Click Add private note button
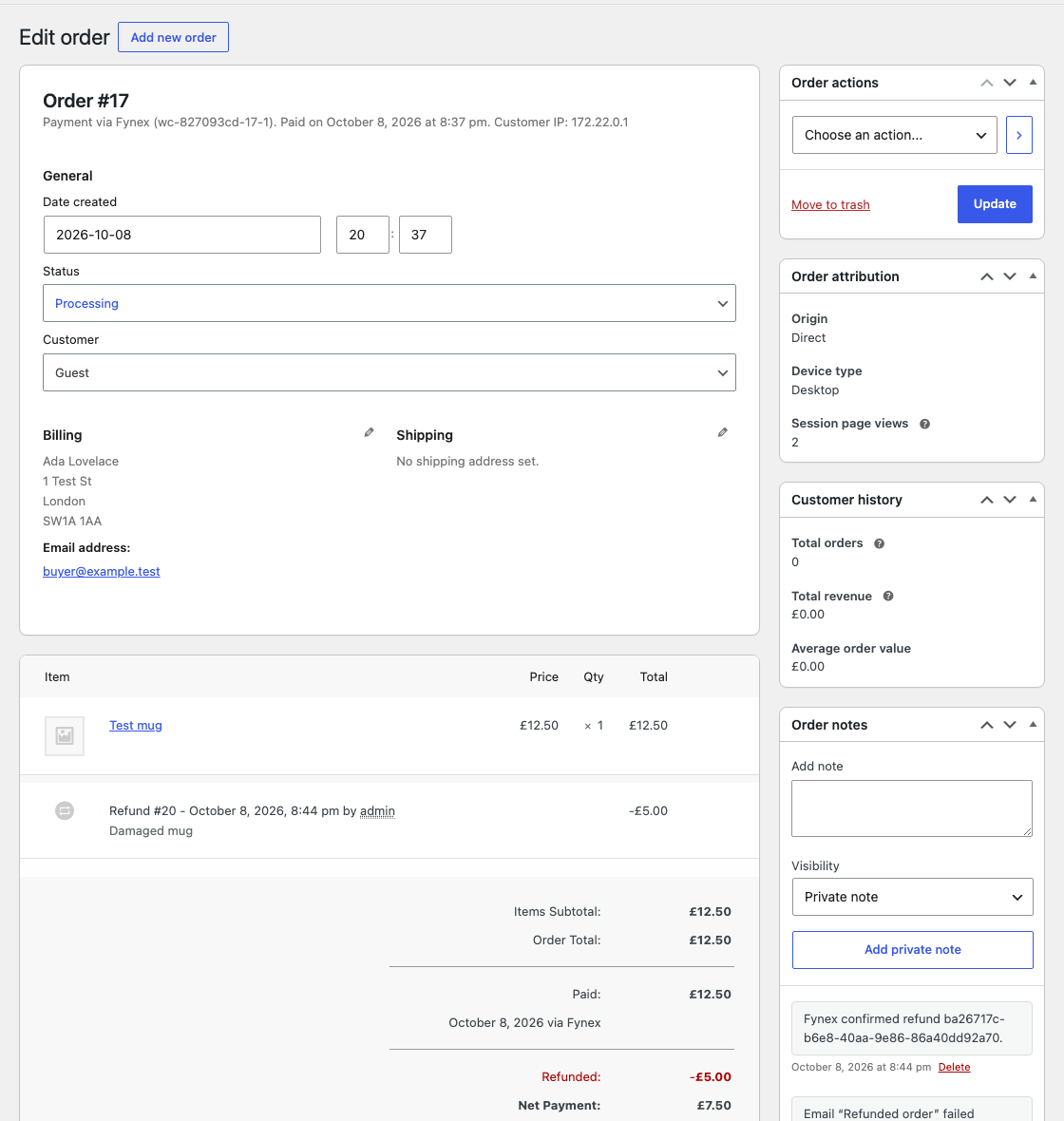 click(x=912, y=949)
